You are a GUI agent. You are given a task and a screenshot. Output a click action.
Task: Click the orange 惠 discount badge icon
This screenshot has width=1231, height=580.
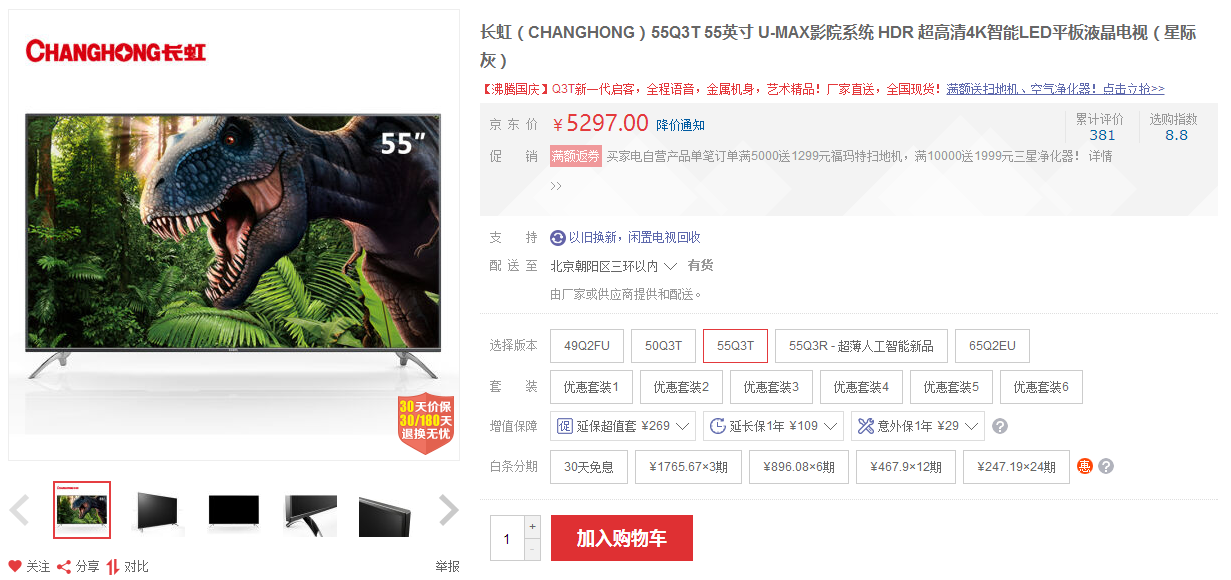tap(1085, 466)
